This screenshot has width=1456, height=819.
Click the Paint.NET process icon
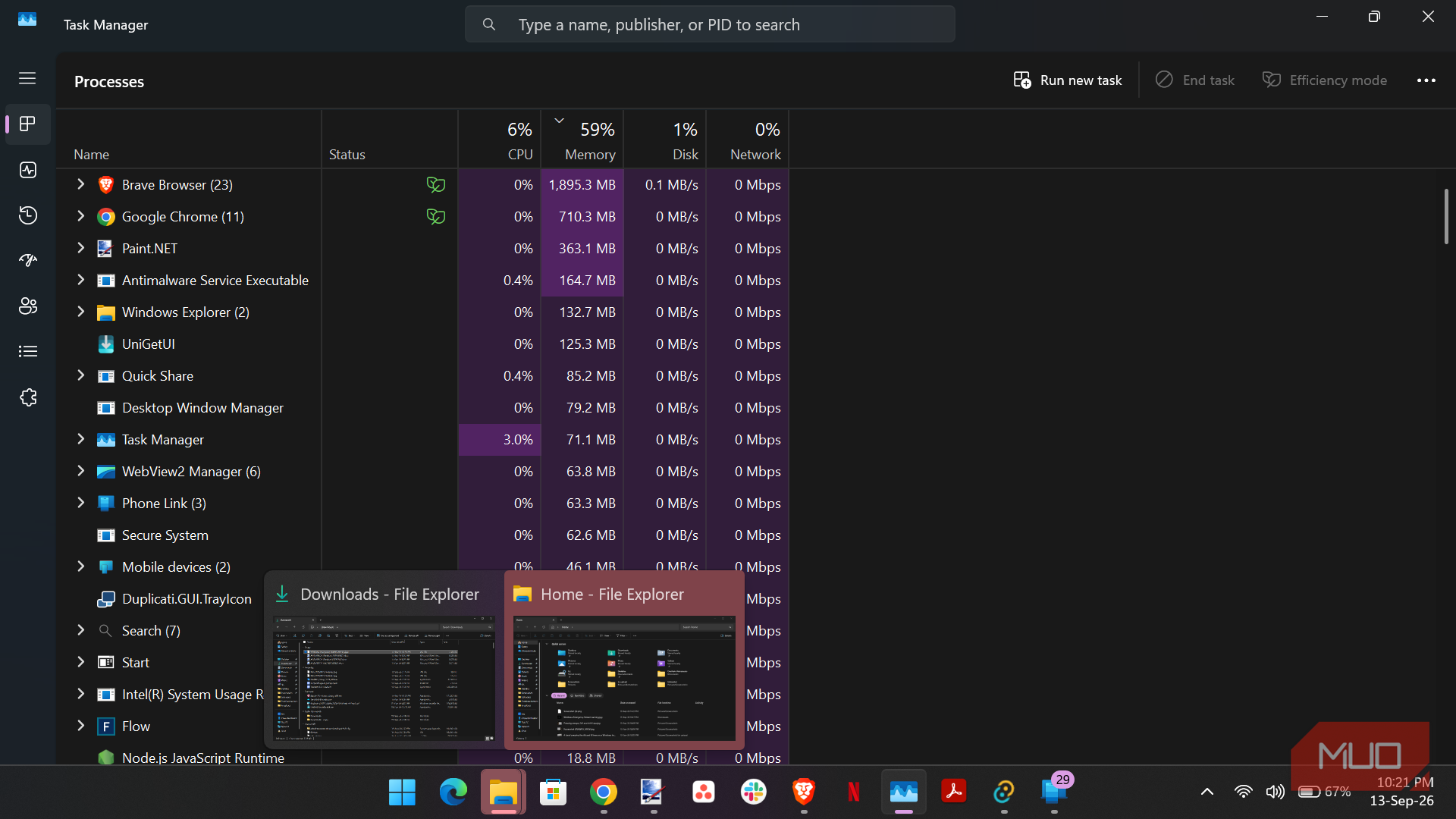pyautogui.click(x=106, y=249)
